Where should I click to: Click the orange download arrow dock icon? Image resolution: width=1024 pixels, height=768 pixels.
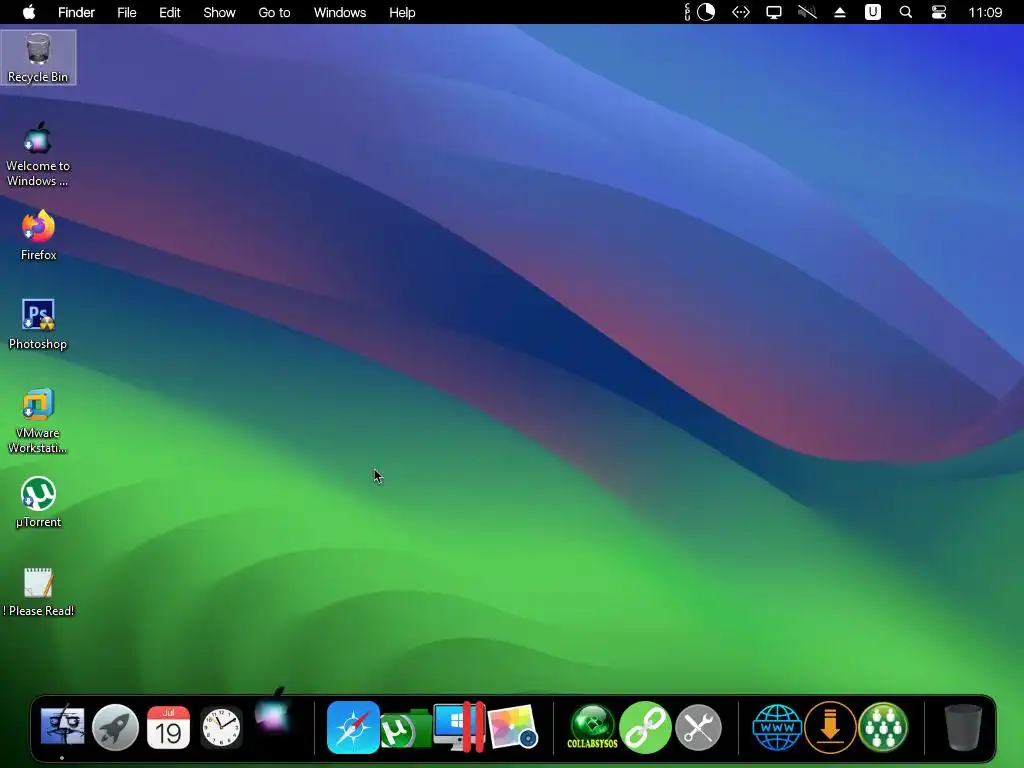pyautogui.click(x=830, y=727)
